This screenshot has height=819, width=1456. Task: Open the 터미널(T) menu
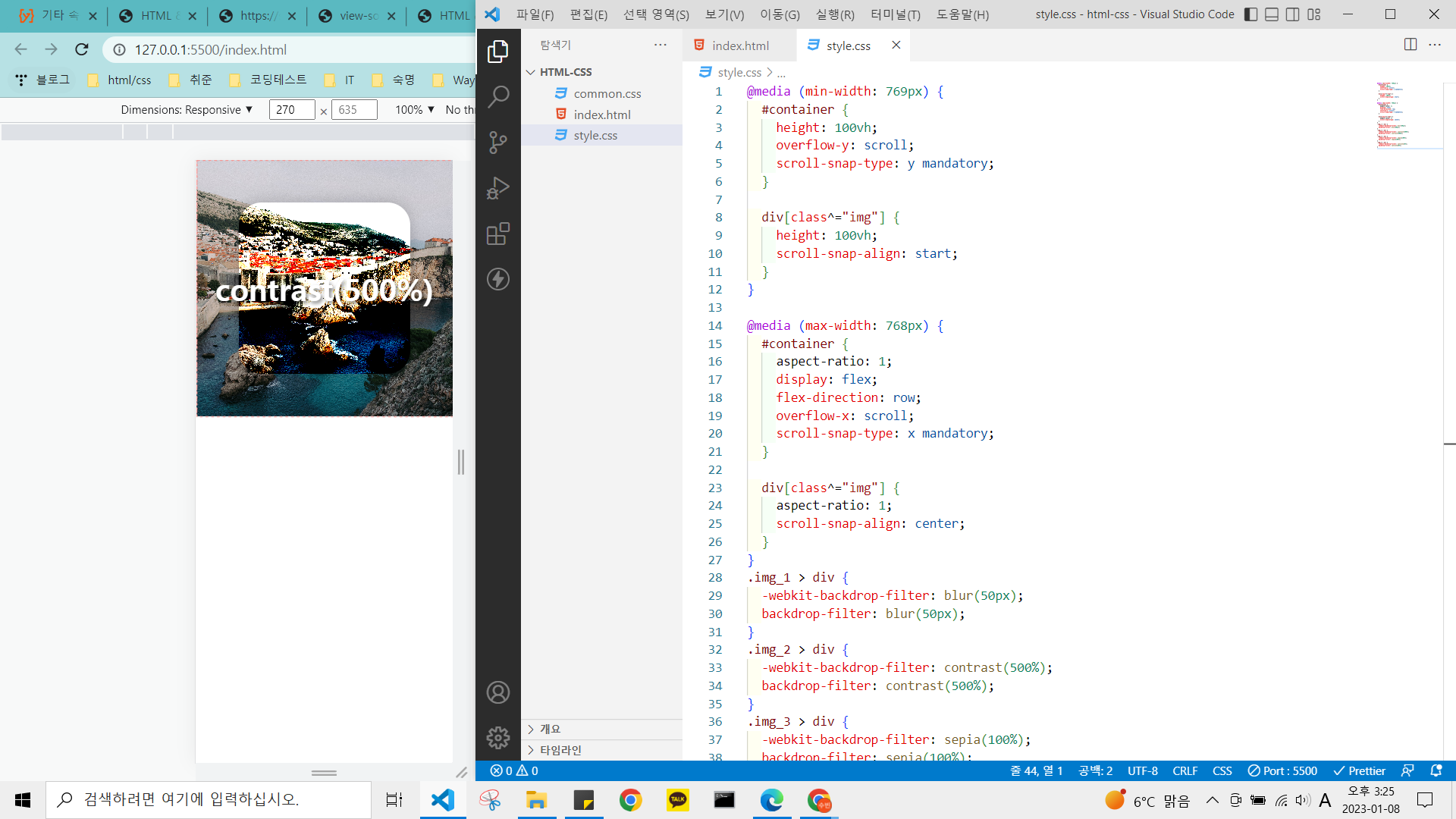pyautogui.click(x=895, y=14)
